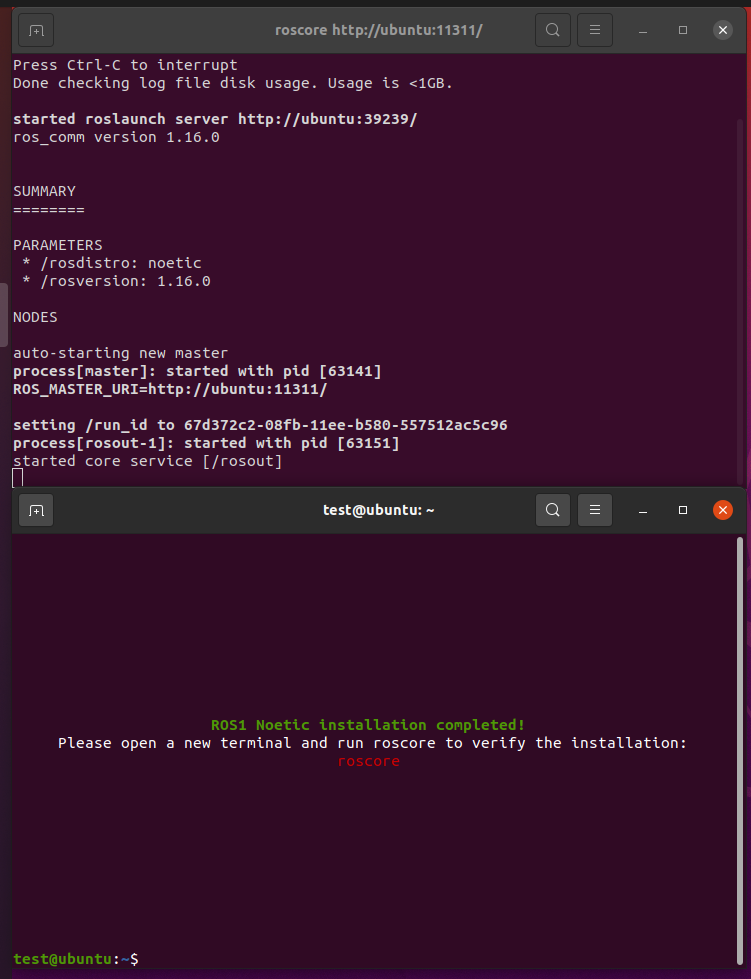Open hamburger menu in test@ubuntu terminal

tap(595, 510)
